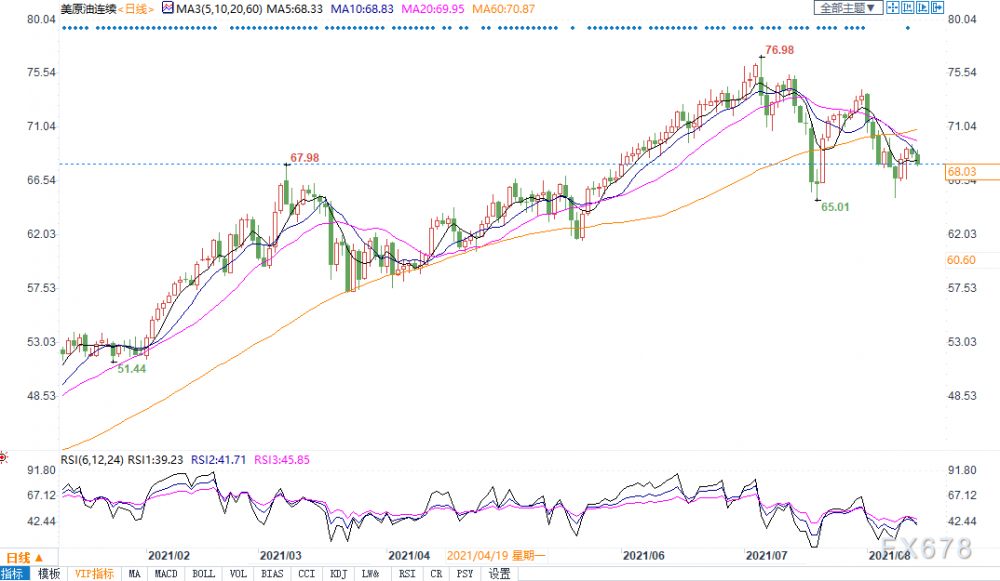The image size is (1000, 581).
Task: Click the MA3 indicator icon beside title
Action: (x=168, y=8)
